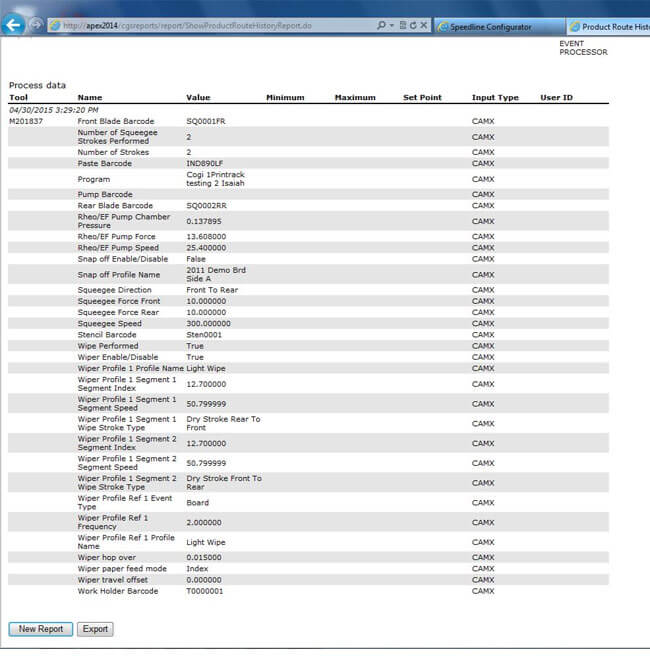Click the Export button
Viewport: 650px width, 665px height.
point(95,629)
